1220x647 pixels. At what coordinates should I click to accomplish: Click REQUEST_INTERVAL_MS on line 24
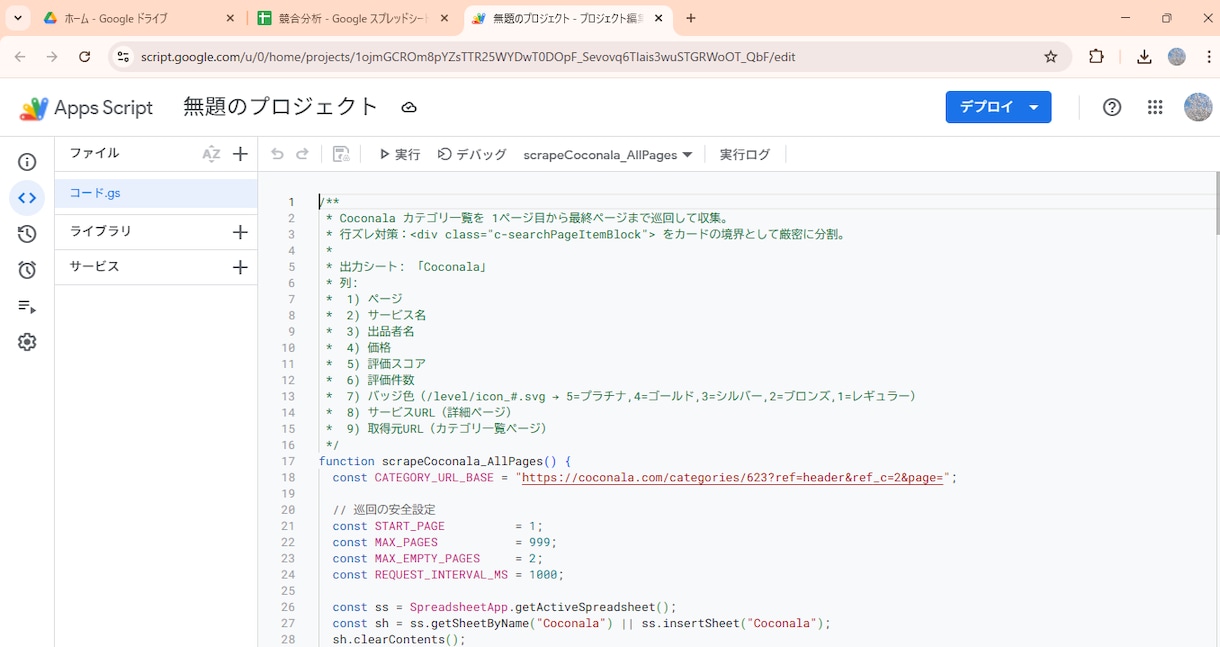[x=441, y=575]
